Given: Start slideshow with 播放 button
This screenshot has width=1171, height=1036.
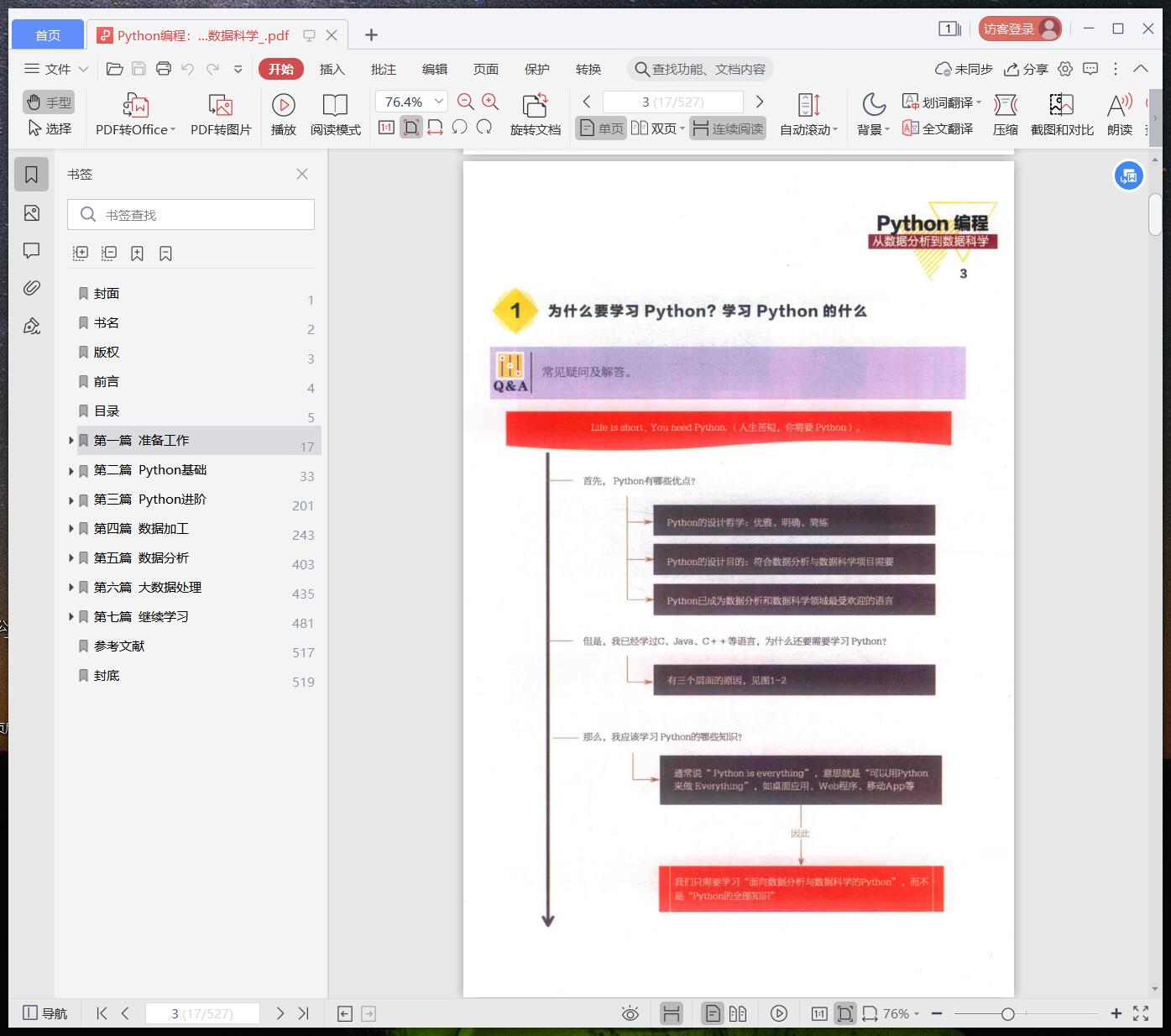Looking at the screenshot, I should (x=284, y=114).
